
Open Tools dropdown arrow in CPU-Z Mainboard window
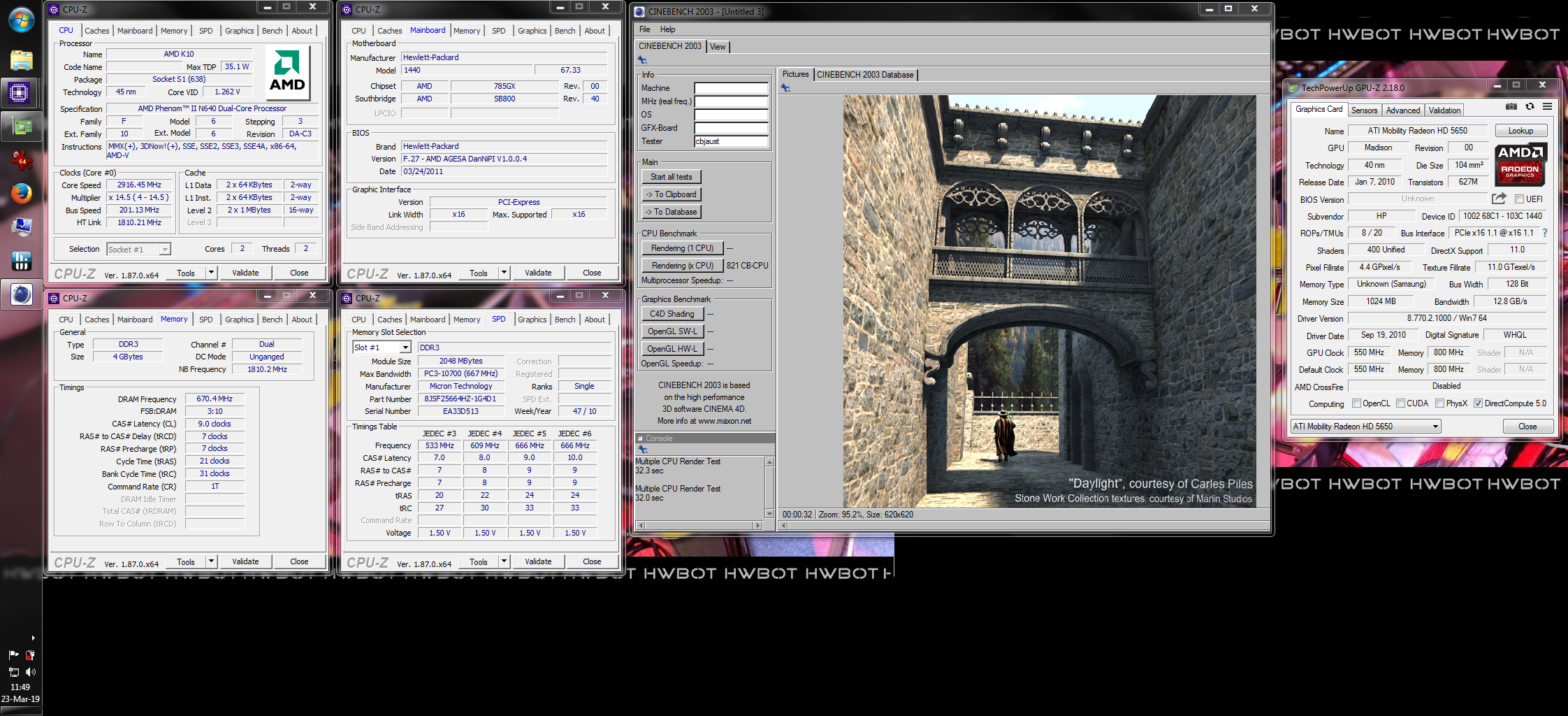tap(504, 273)
